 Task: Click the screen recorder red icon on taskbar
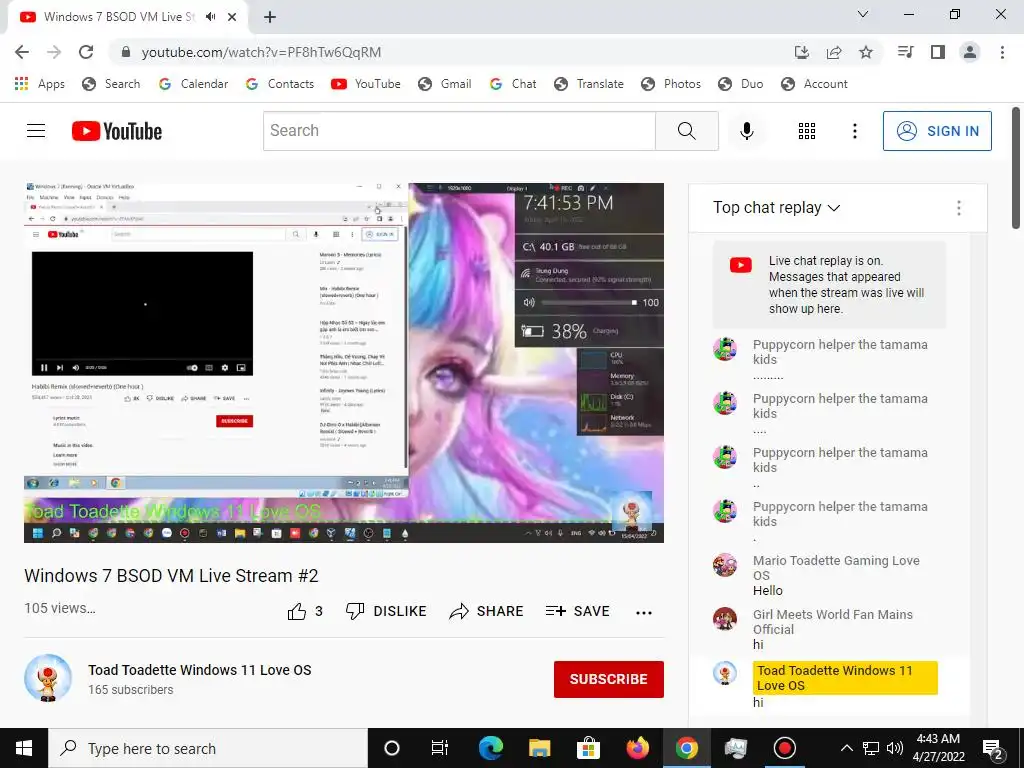784,748
